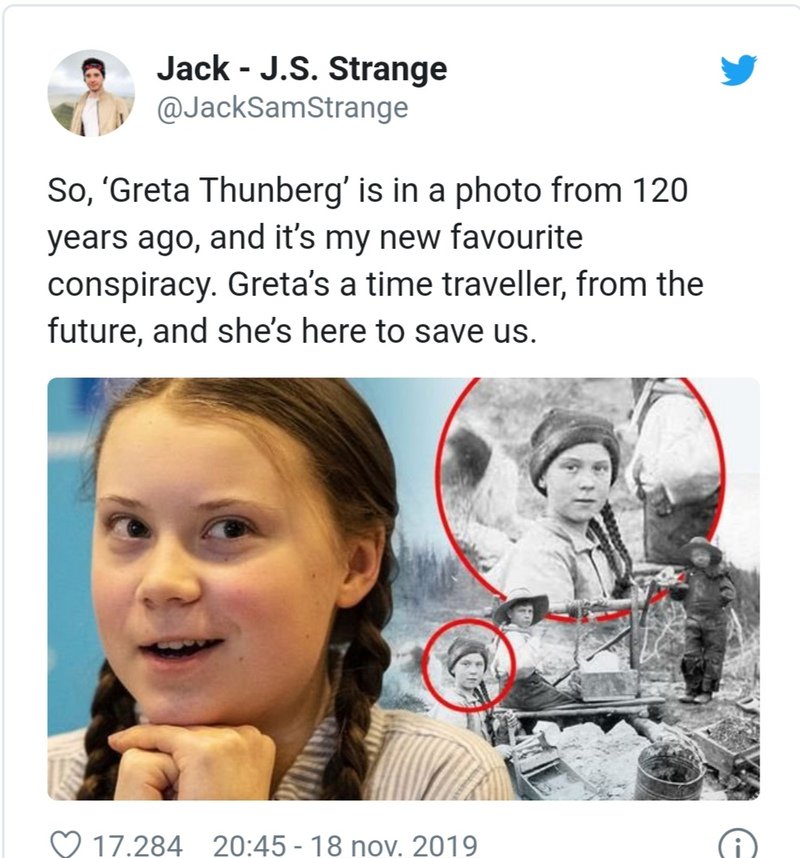Click the small red circle in old photo
This screenshot has height=858, width=800.
click(468, 665)
